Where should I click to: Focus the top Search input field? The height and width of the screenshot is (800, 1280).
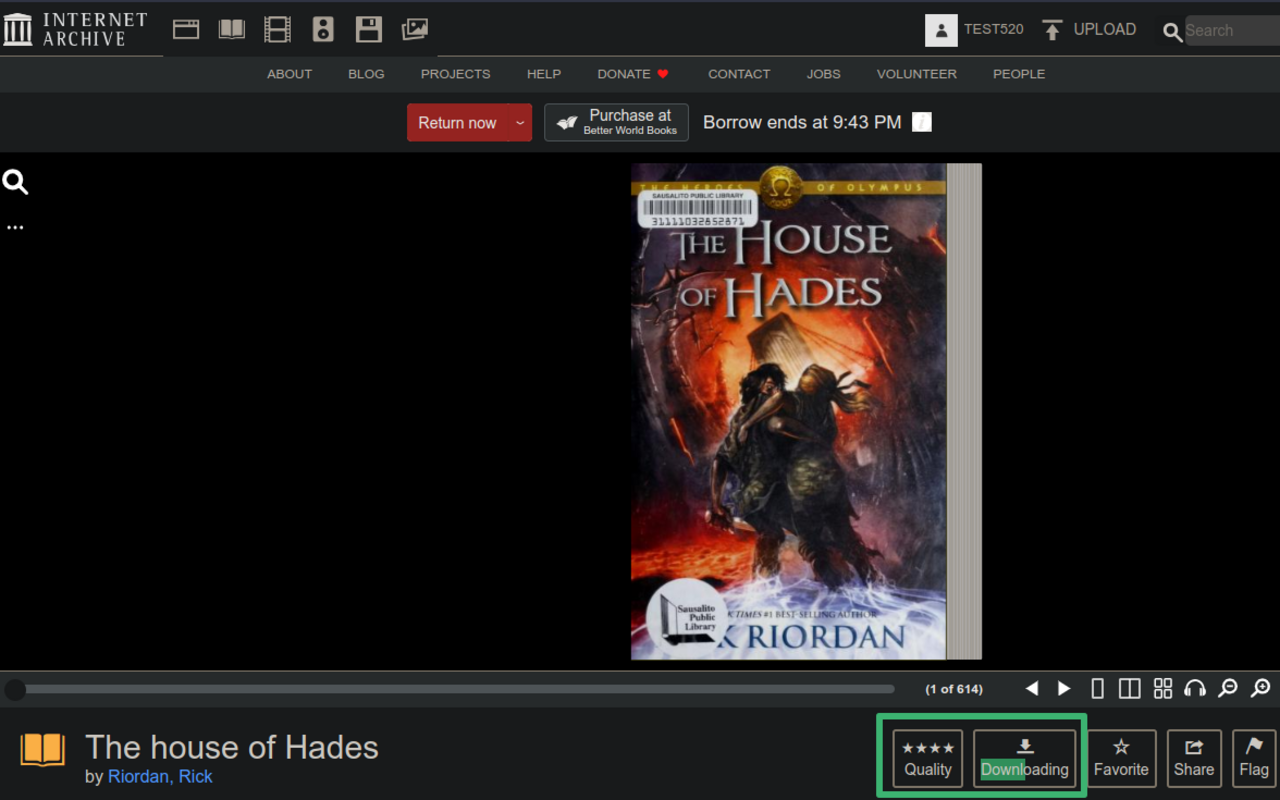pos(1232,30)
